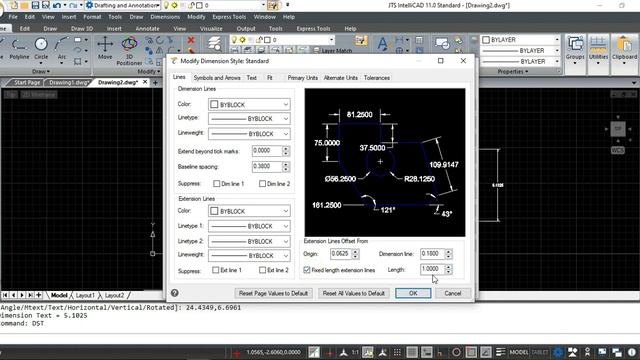Click the MODEL status bar toggle
The height and width of the screenshot is (360, 640).
point(519,352)
